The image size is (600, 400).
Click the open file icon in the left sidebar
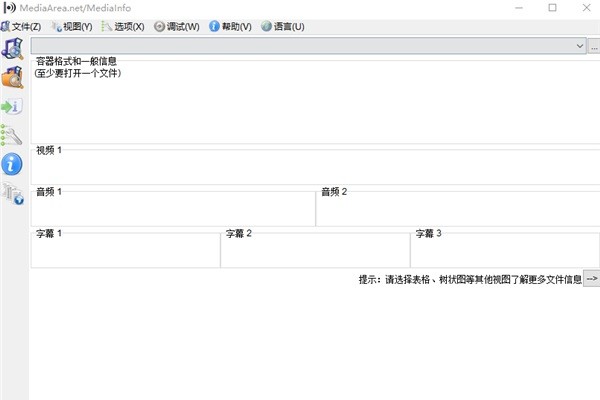coord(13,48)
